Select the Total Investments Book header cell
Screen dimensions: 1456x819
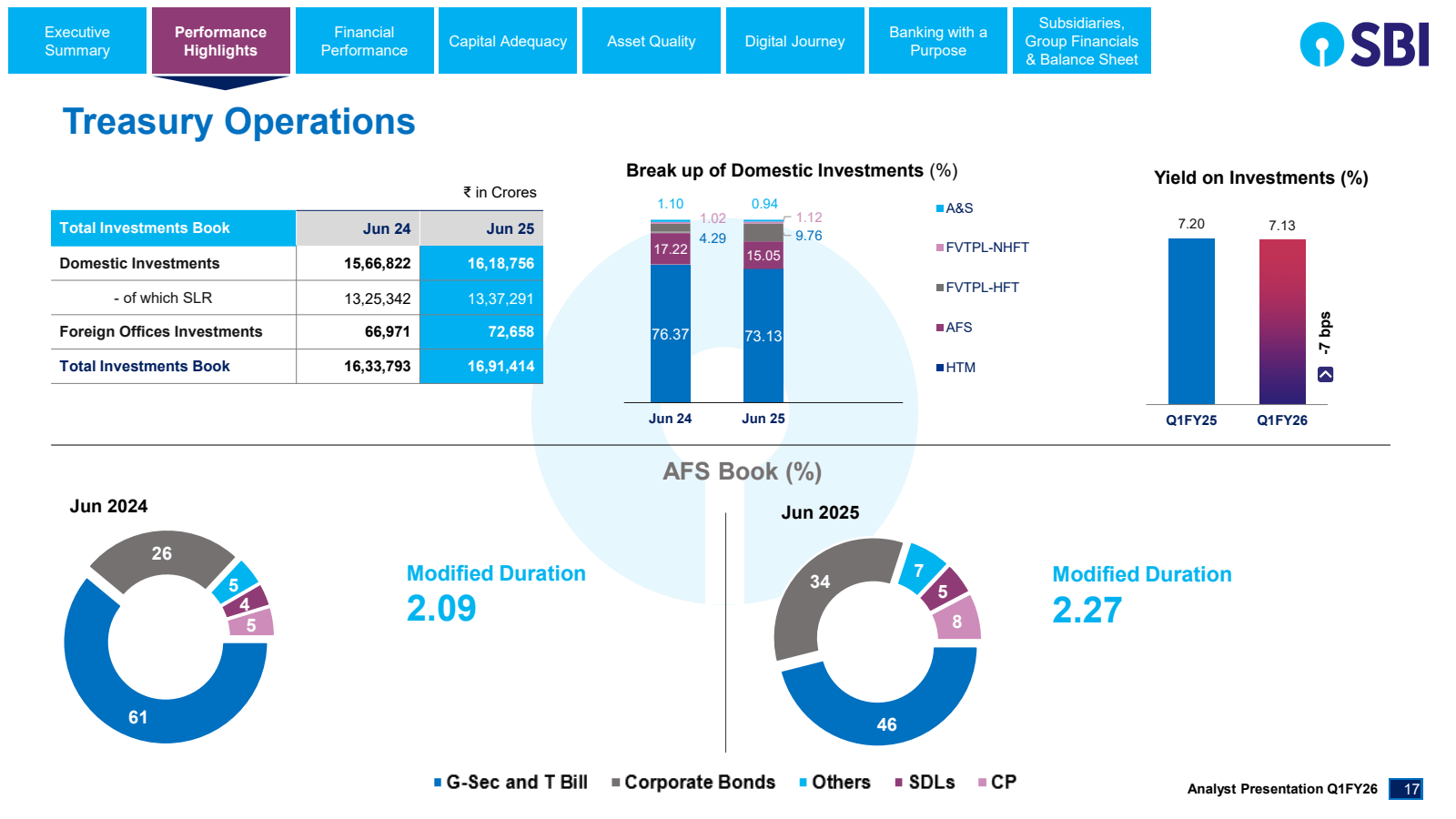173,228
